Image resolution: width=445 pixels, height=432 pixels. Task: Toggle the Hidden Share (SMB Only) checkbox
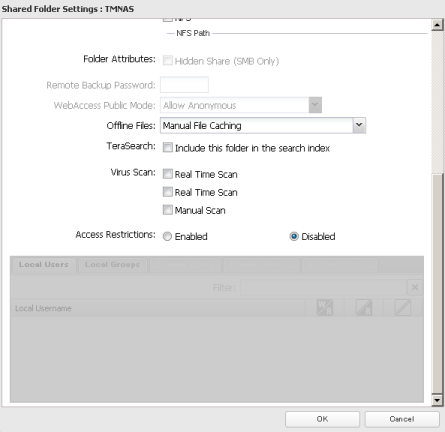pyautogui.click(x=168, y=61)
